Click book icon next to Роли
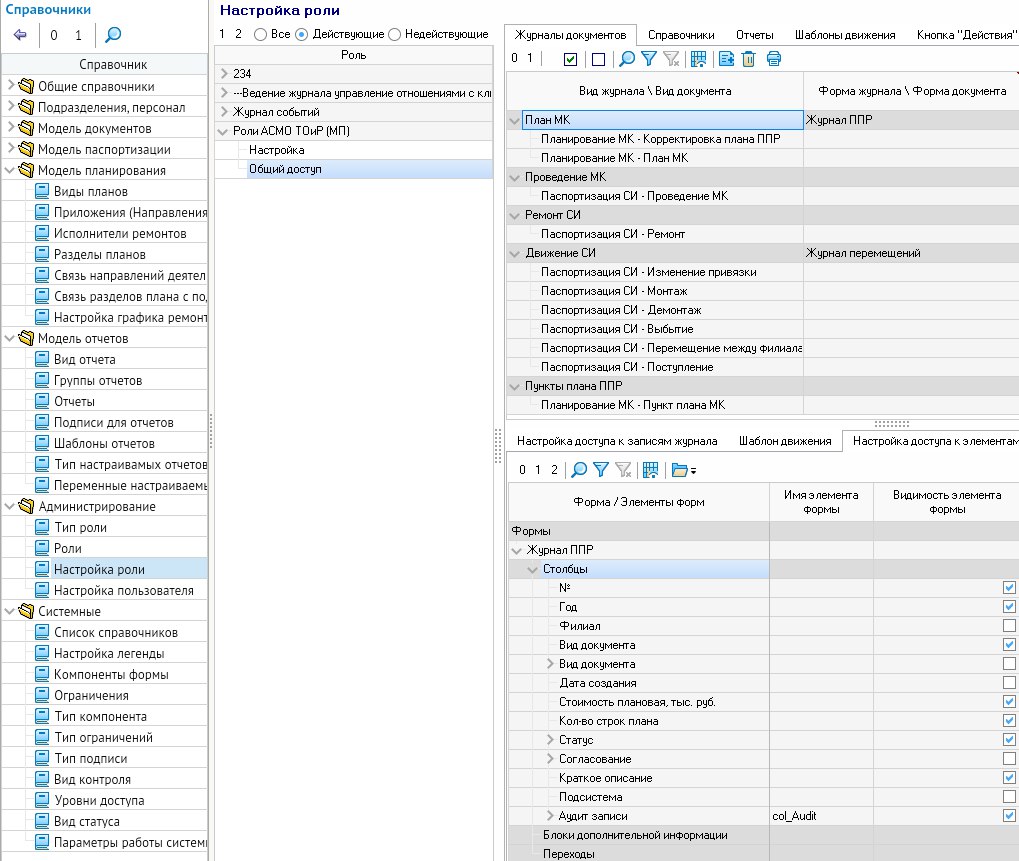Image resolution: width=1019 pixels, height=861 pixels. coord(42,548)
